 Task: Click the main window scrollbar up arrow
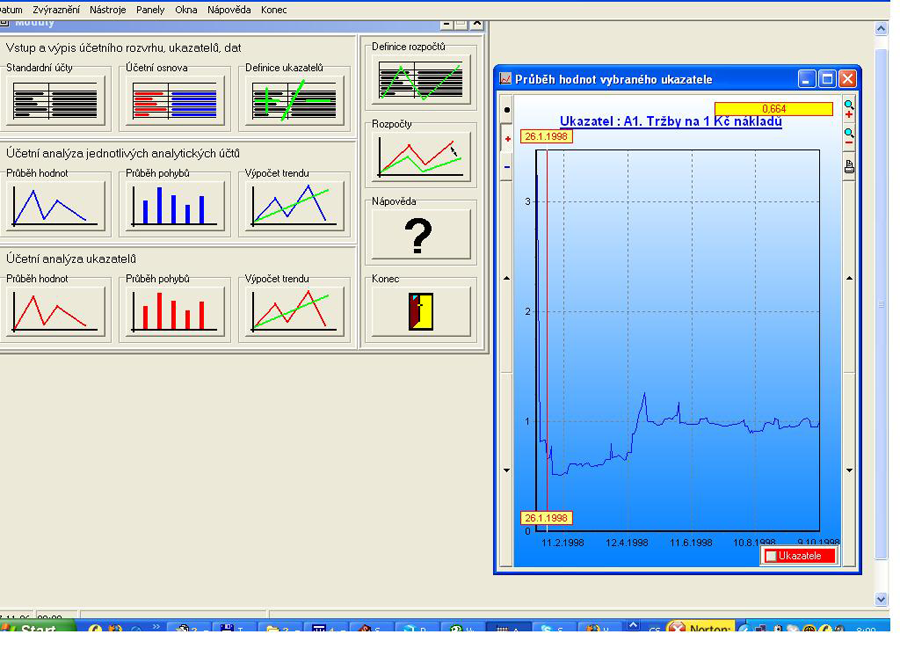(881, 28)
